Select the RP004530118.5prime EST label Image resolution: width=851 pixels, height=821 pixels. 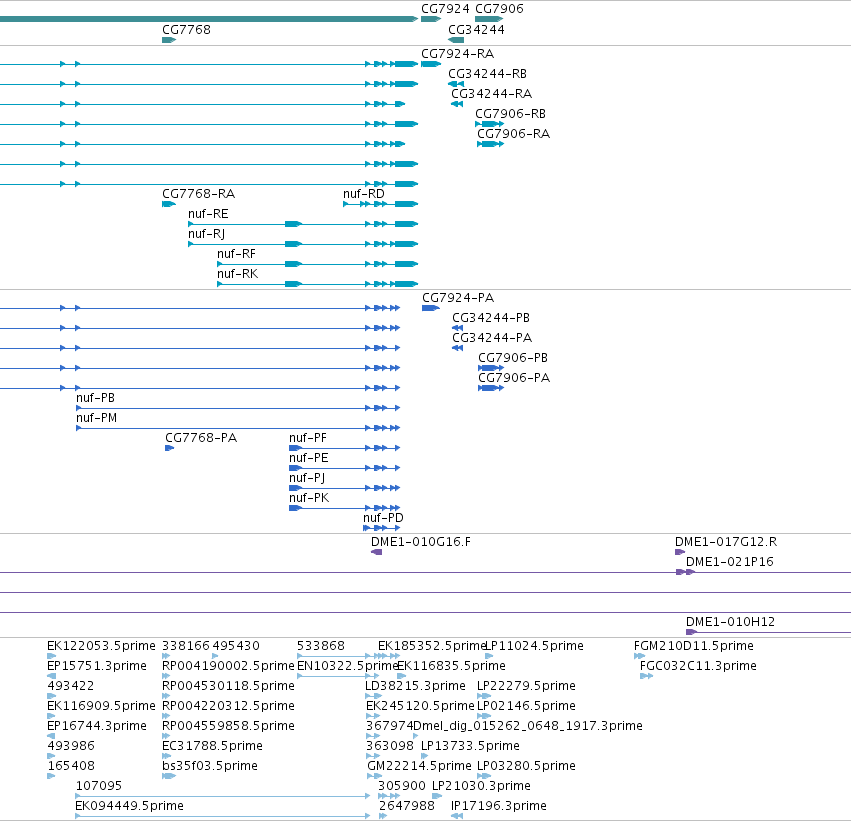(228, 686)
